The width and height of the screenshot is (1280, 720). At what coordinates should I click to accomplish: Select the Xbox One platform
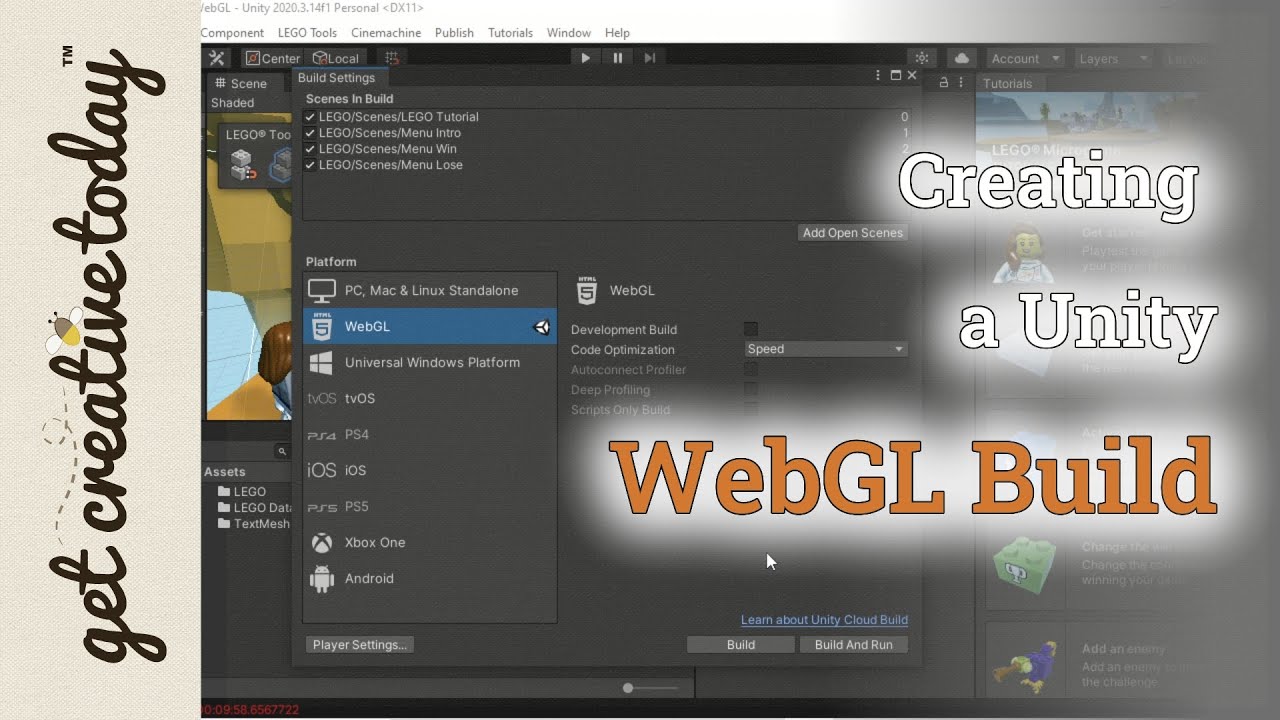click(430, 542)
